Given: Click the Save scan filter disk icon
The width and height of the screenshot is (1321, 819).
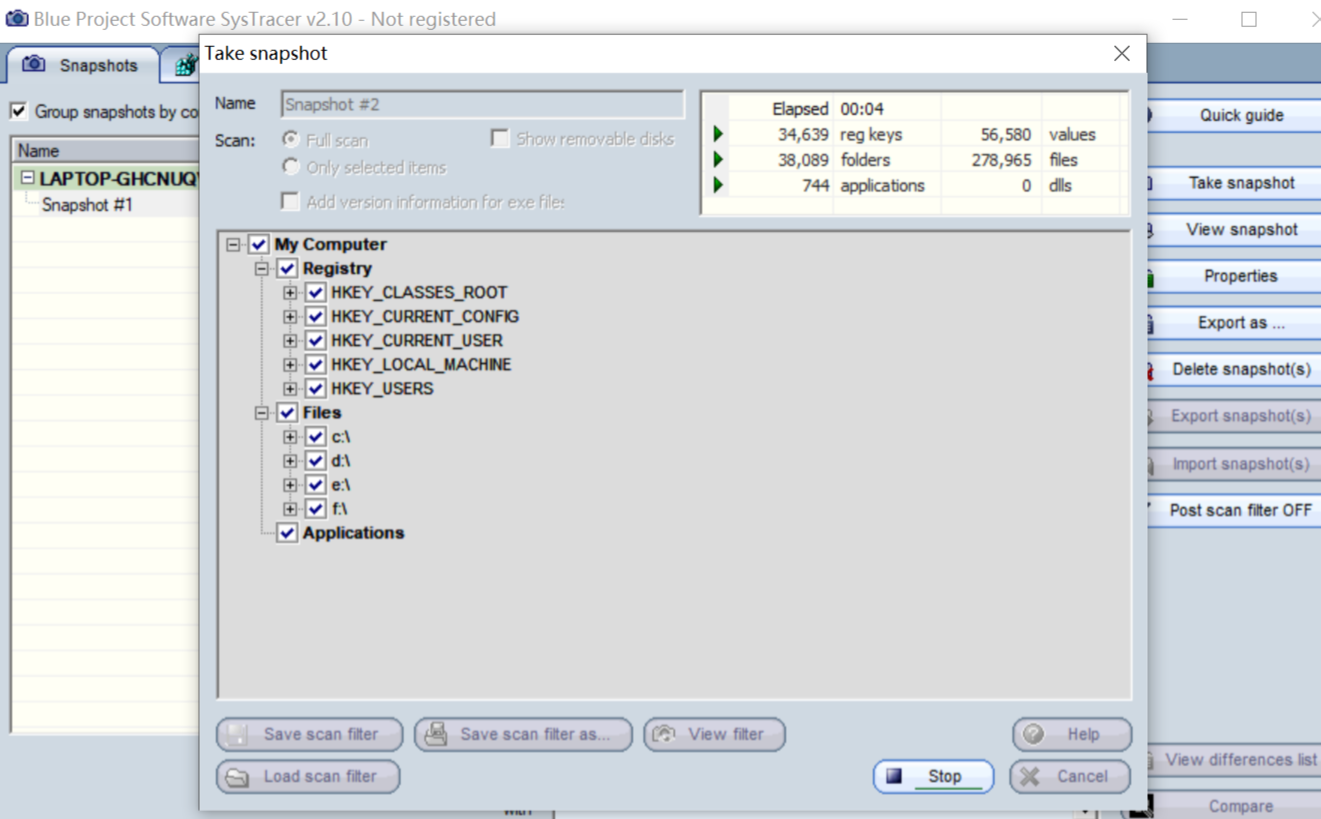Looking at the screenshot, I should (x=237, y=734).
